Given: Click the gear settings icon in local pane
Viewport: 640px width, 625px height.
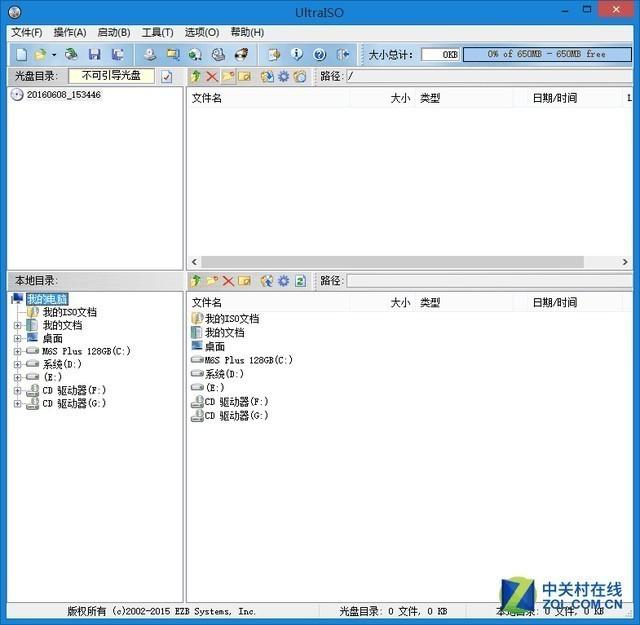Looking at the screenshot, I should pos(284,281).
